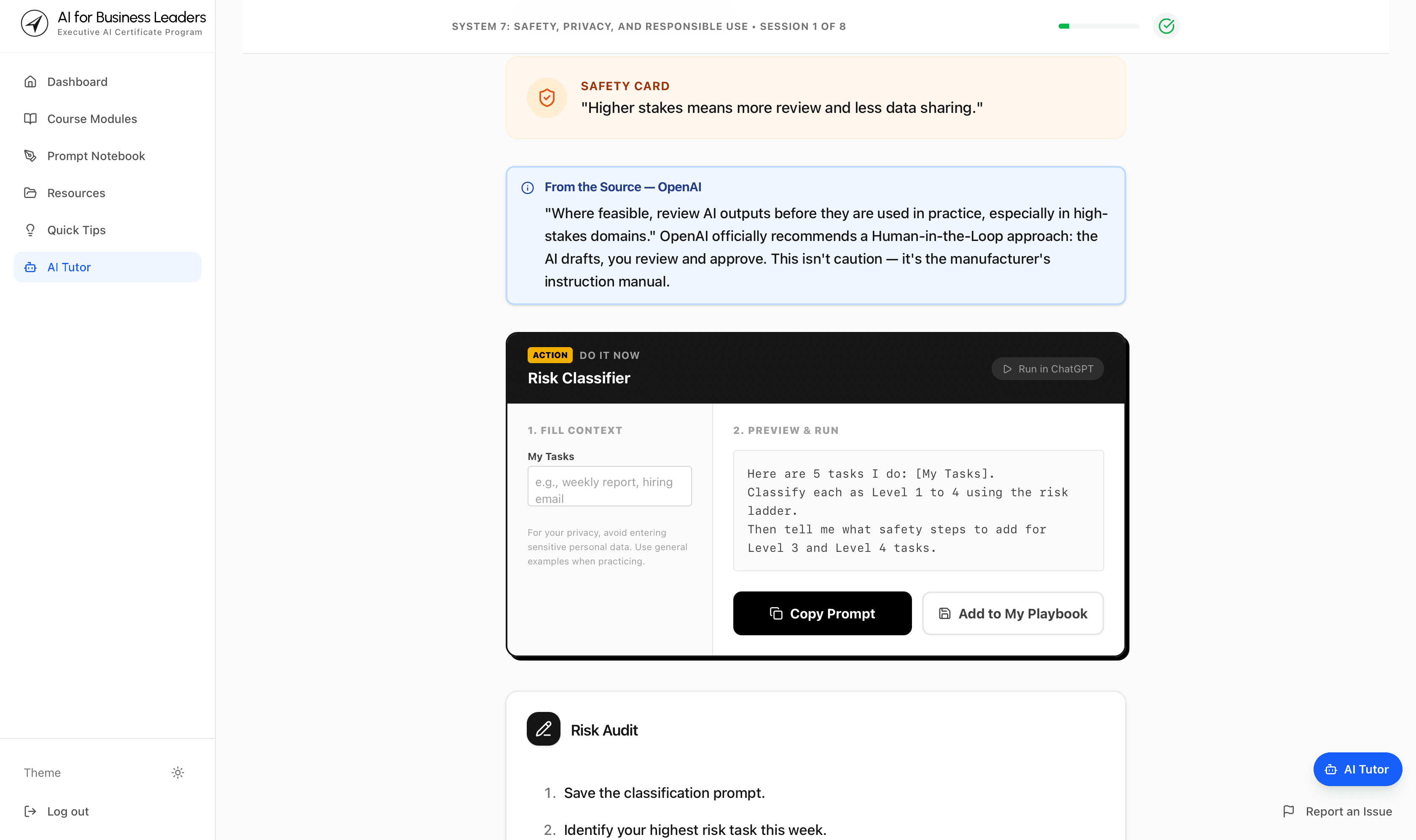Click Add to My Playbook button
The image size is (1416, 840).
coord(1012,614)
